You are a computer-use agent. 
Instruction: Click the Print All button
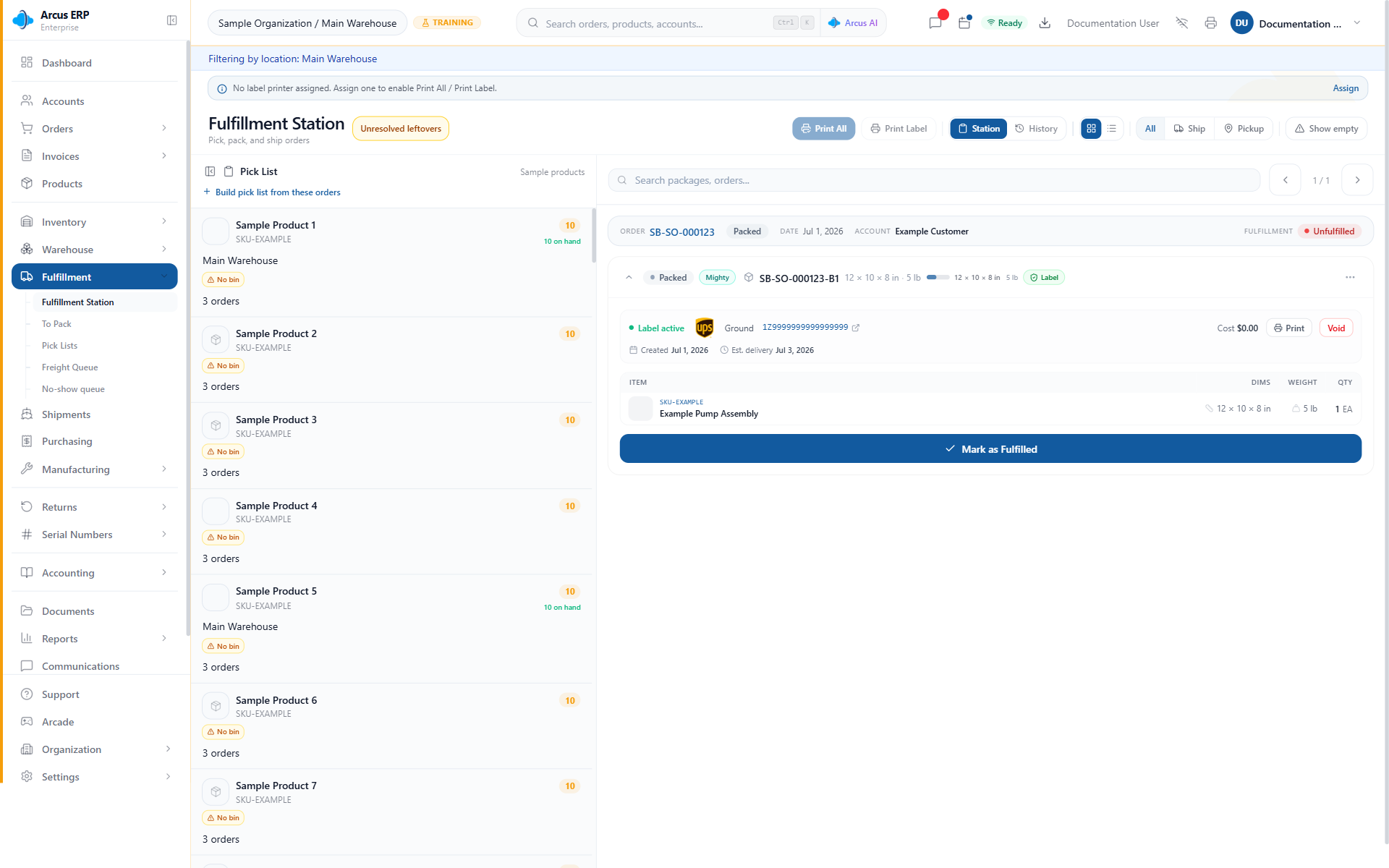point(824,129)
